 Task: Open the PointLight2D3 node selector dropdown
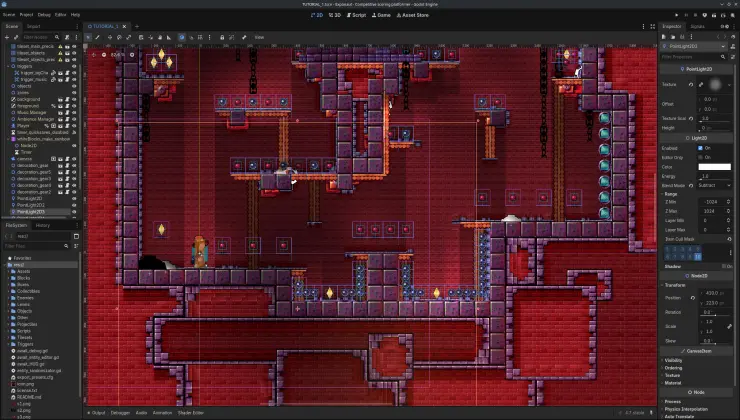pyautogui.click(x=694, y=46)
